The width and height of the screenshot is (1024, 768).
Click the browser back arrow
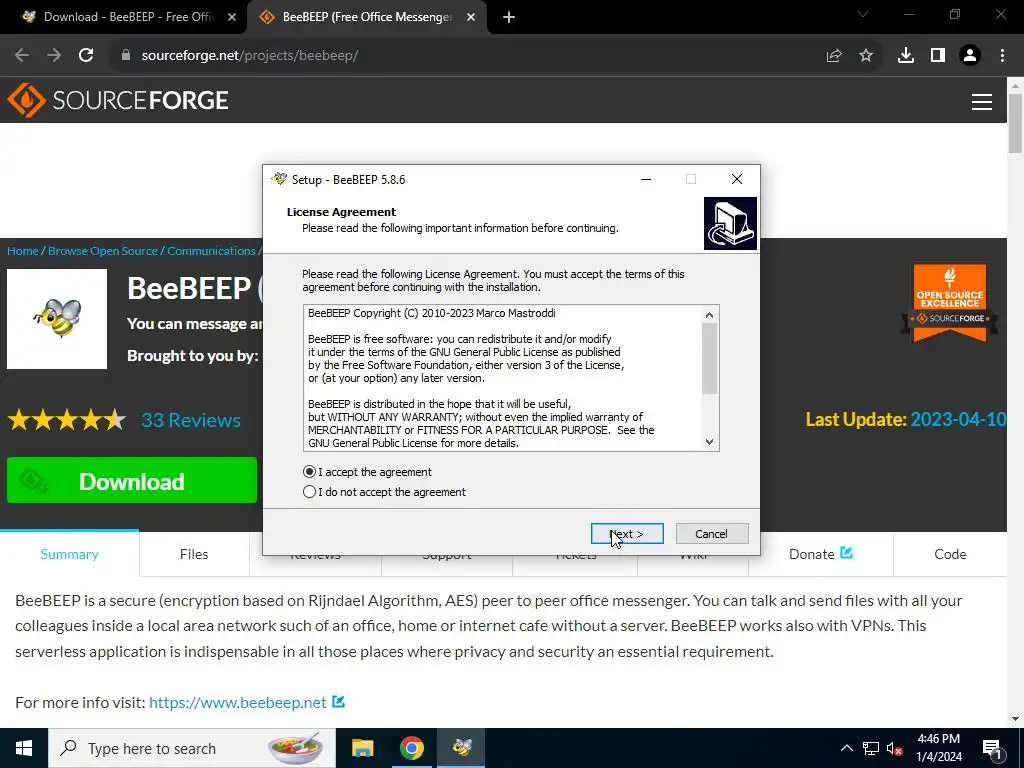point(22,56)
